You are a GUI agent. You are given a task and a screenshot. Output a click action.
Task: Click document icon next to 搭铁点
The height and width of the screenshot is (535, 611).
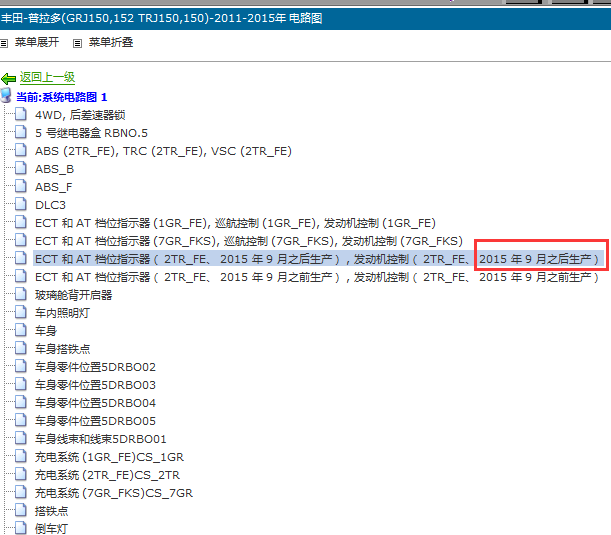click(x=21, y=510)
